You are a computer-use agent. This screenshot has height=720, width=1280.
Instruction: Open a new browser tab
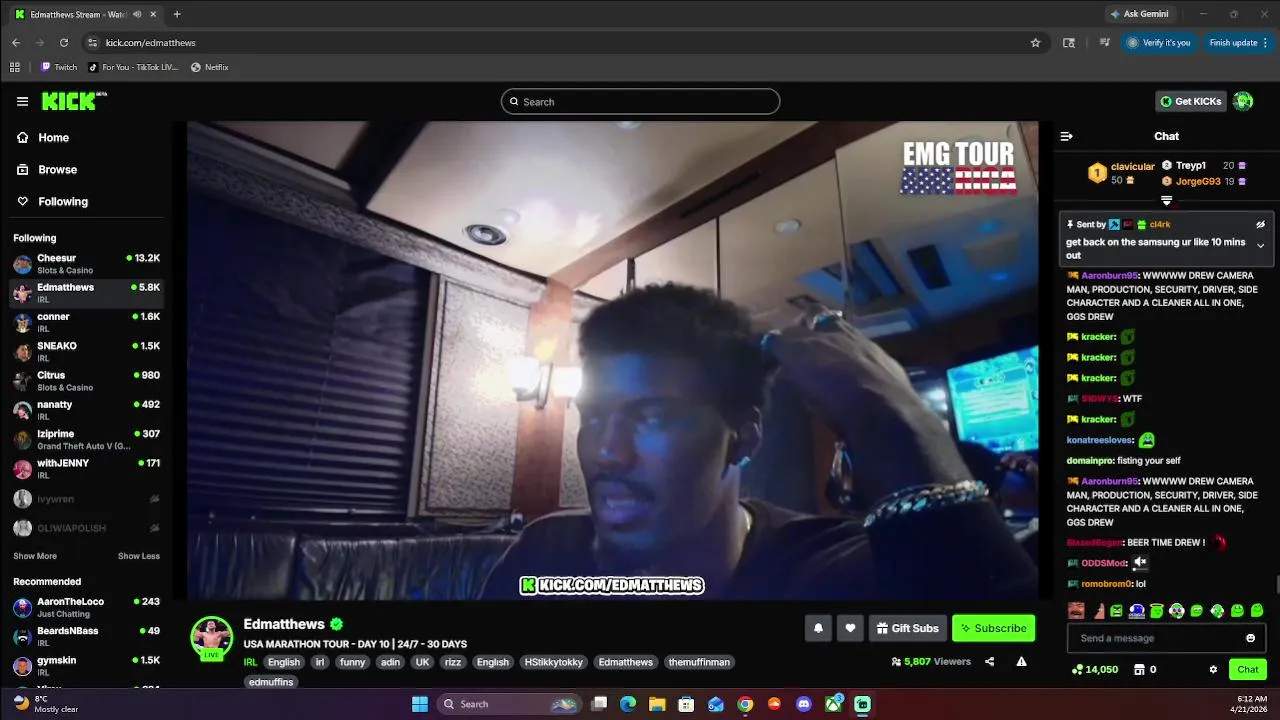pos(177,14)
